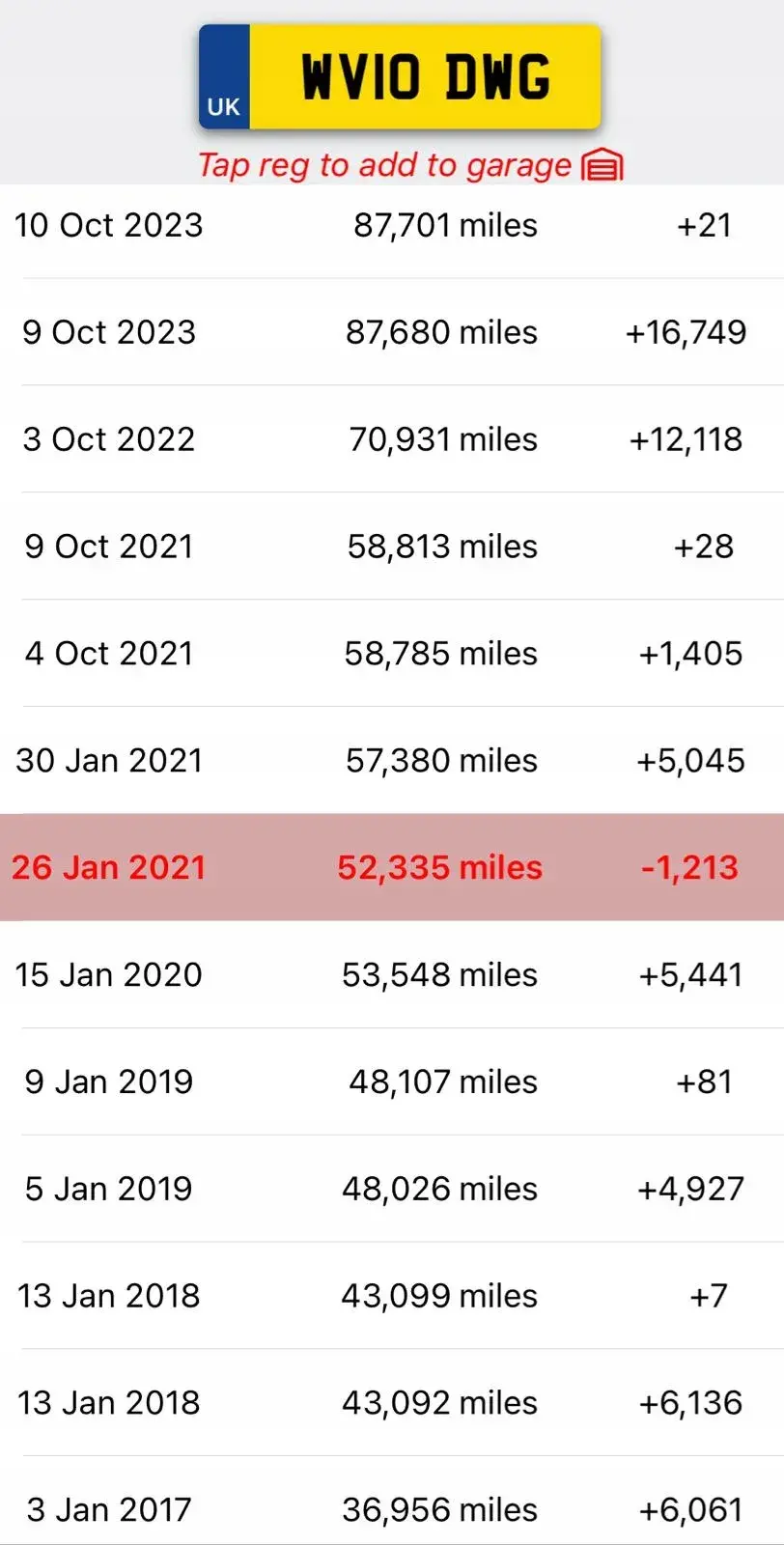Viewport: 784px width, 1545px height.
Task: Click the 70,931 miles reading
Action: pyautogui.click(x=443, y=439)
